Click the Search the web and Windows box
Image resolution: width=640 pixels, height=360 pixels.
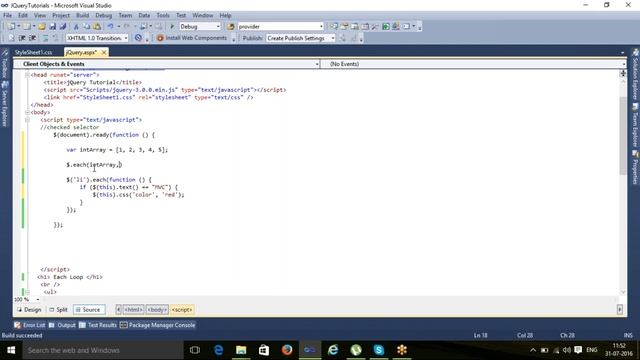point(102,350)
